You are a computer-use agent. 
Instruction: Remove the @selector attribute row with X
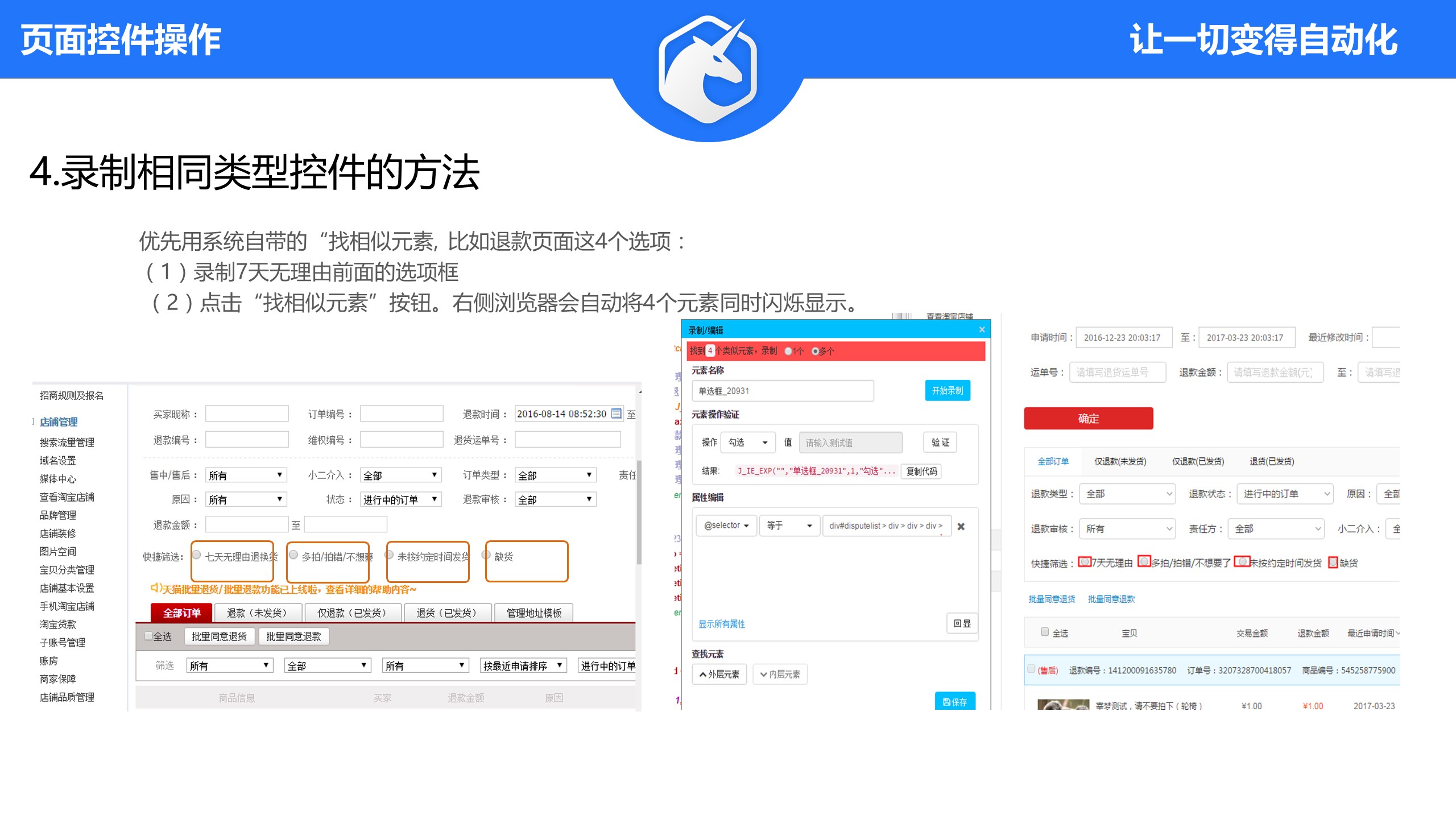(961, 527)
